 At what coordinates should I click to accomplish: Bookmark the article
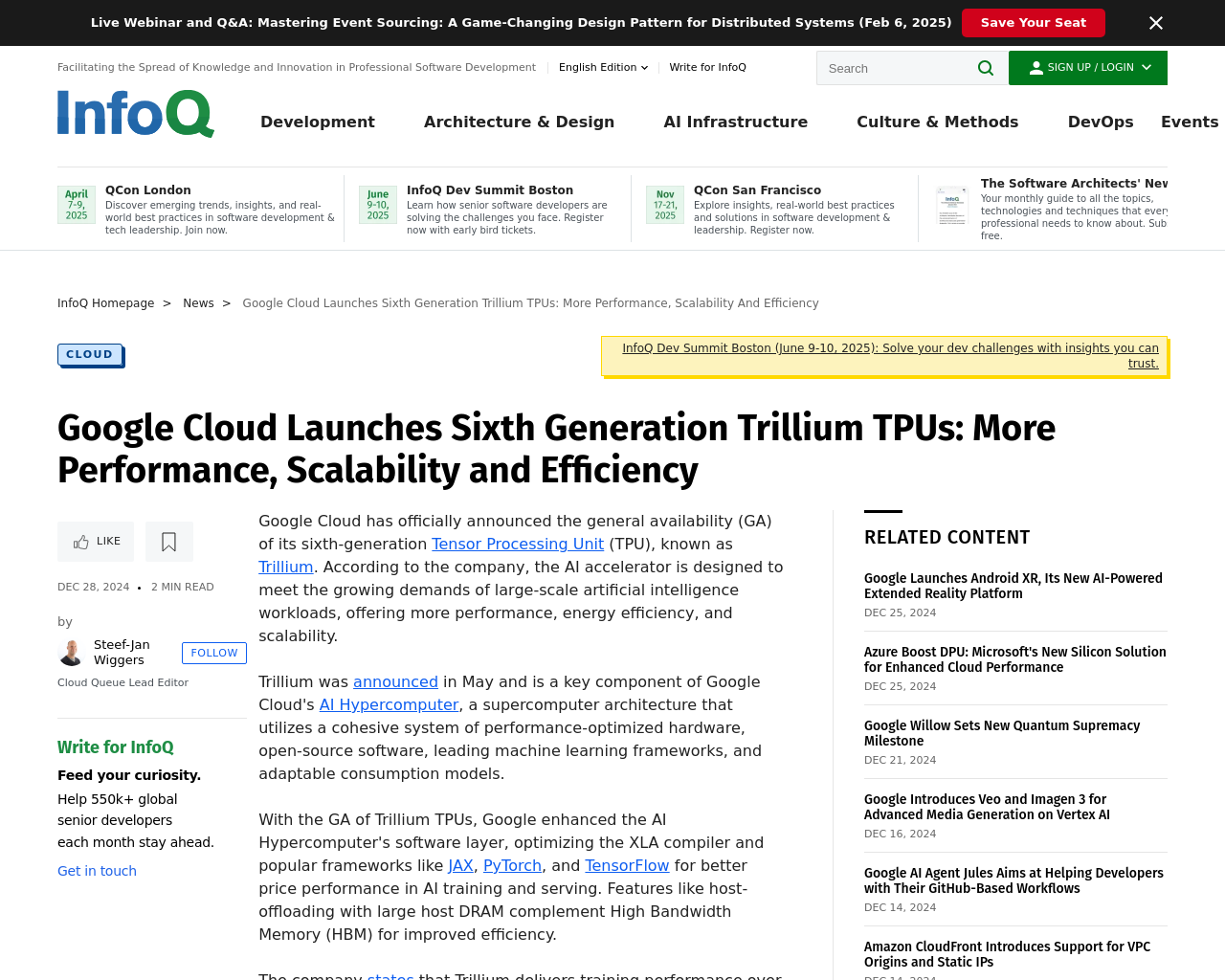pos(169,542)
